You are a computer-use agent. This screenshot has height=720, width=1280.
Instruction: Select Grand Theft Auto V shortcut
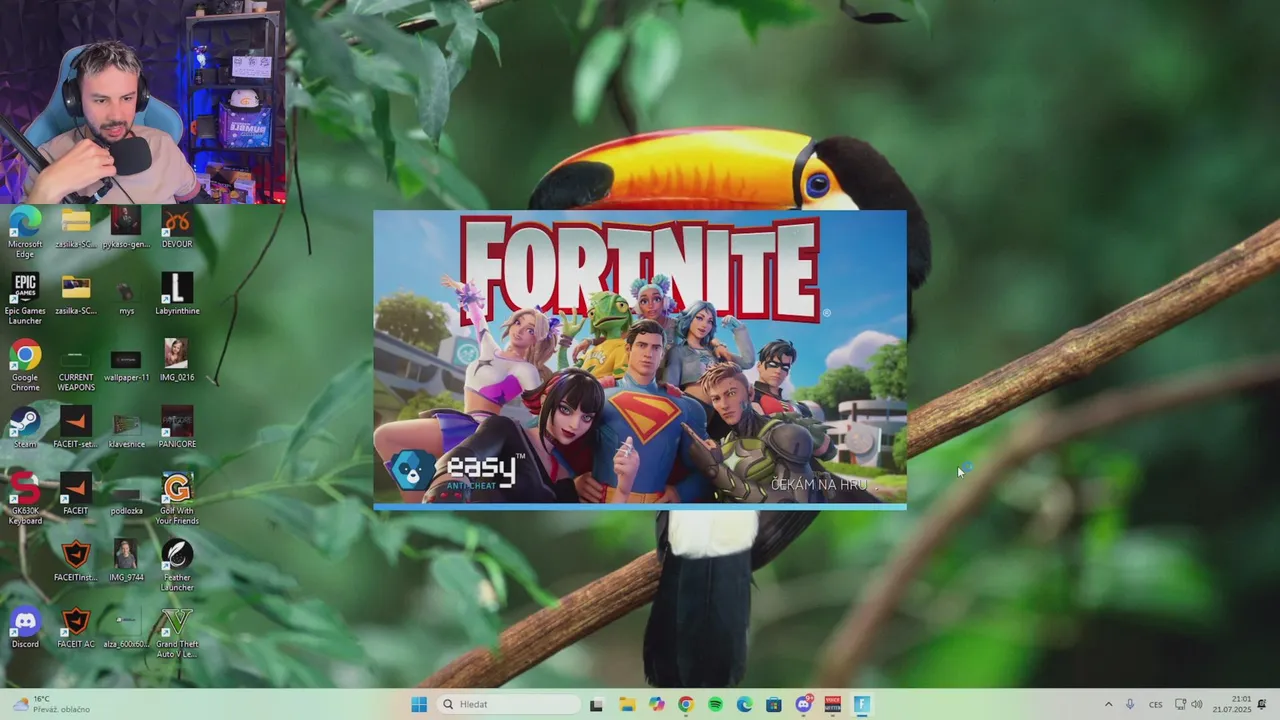(x=177, y=633)
